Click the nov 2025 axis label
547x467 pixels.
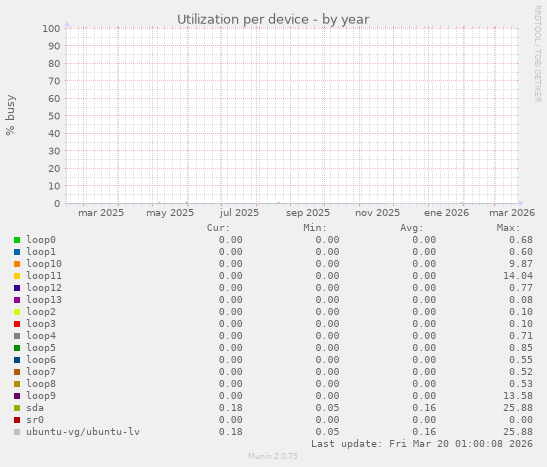click(377, 213)
